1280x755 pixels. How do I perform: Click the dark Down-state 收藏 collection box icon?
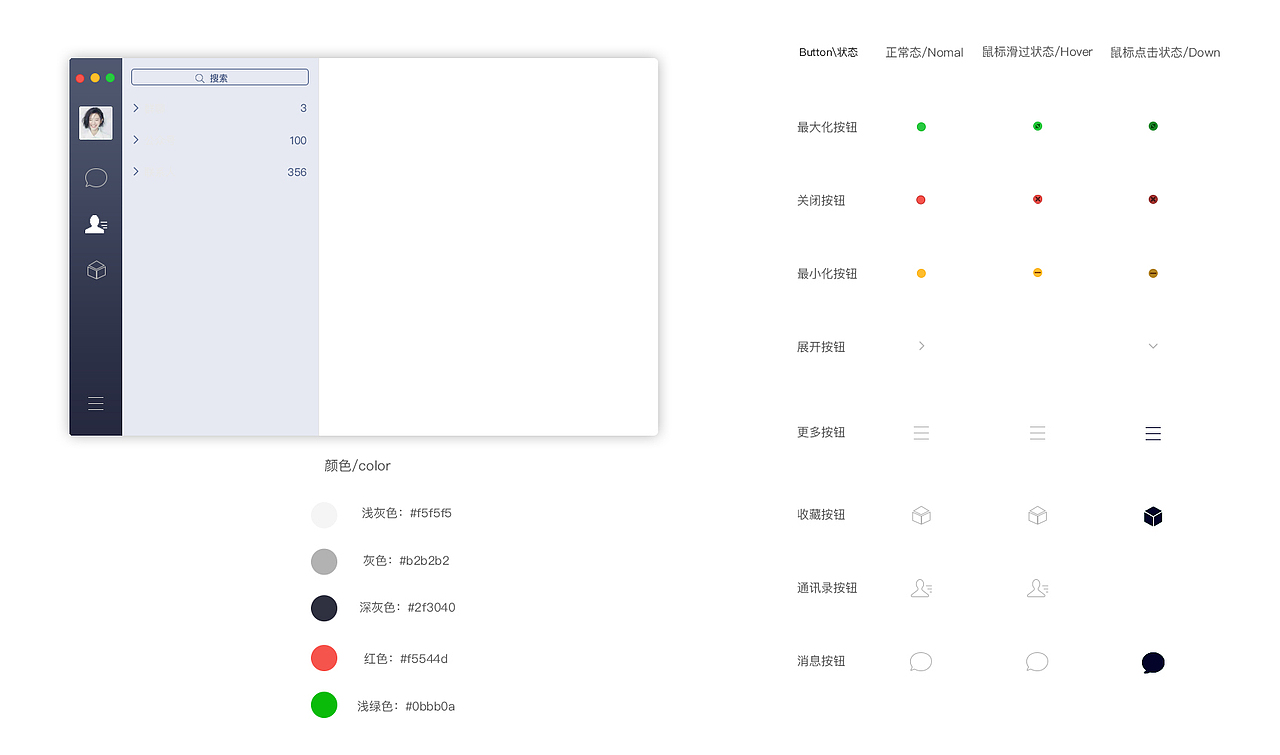coord(1152,515)
